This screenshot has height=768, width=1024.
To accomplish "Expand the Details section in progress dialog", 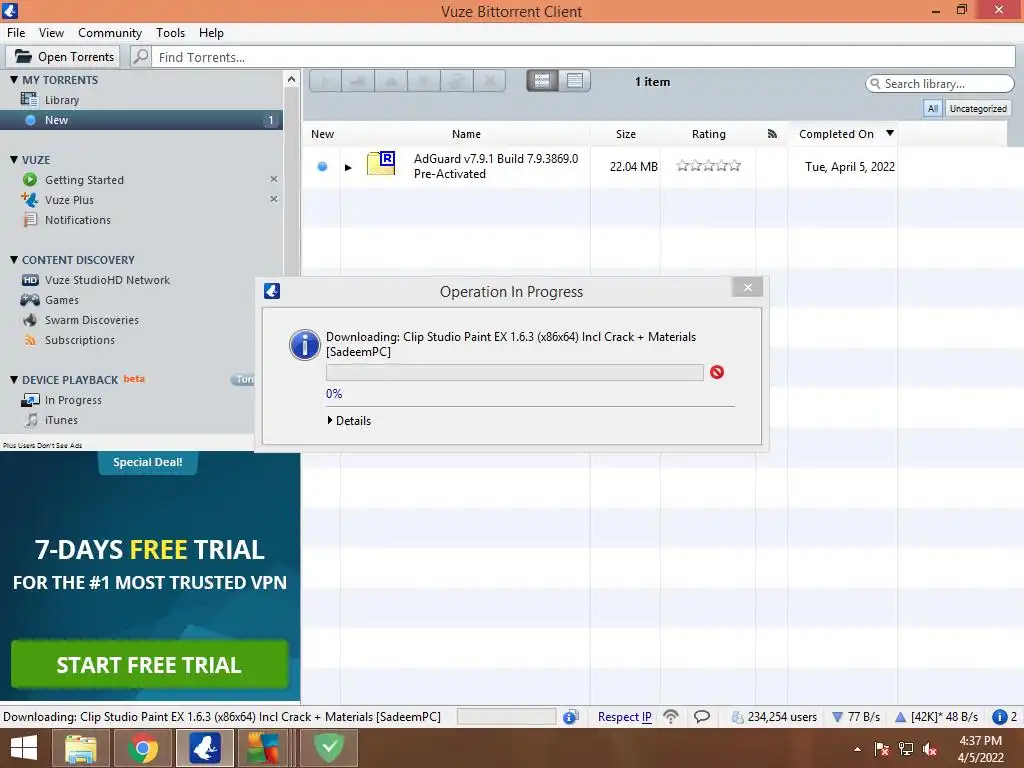I will pos(349,421).
